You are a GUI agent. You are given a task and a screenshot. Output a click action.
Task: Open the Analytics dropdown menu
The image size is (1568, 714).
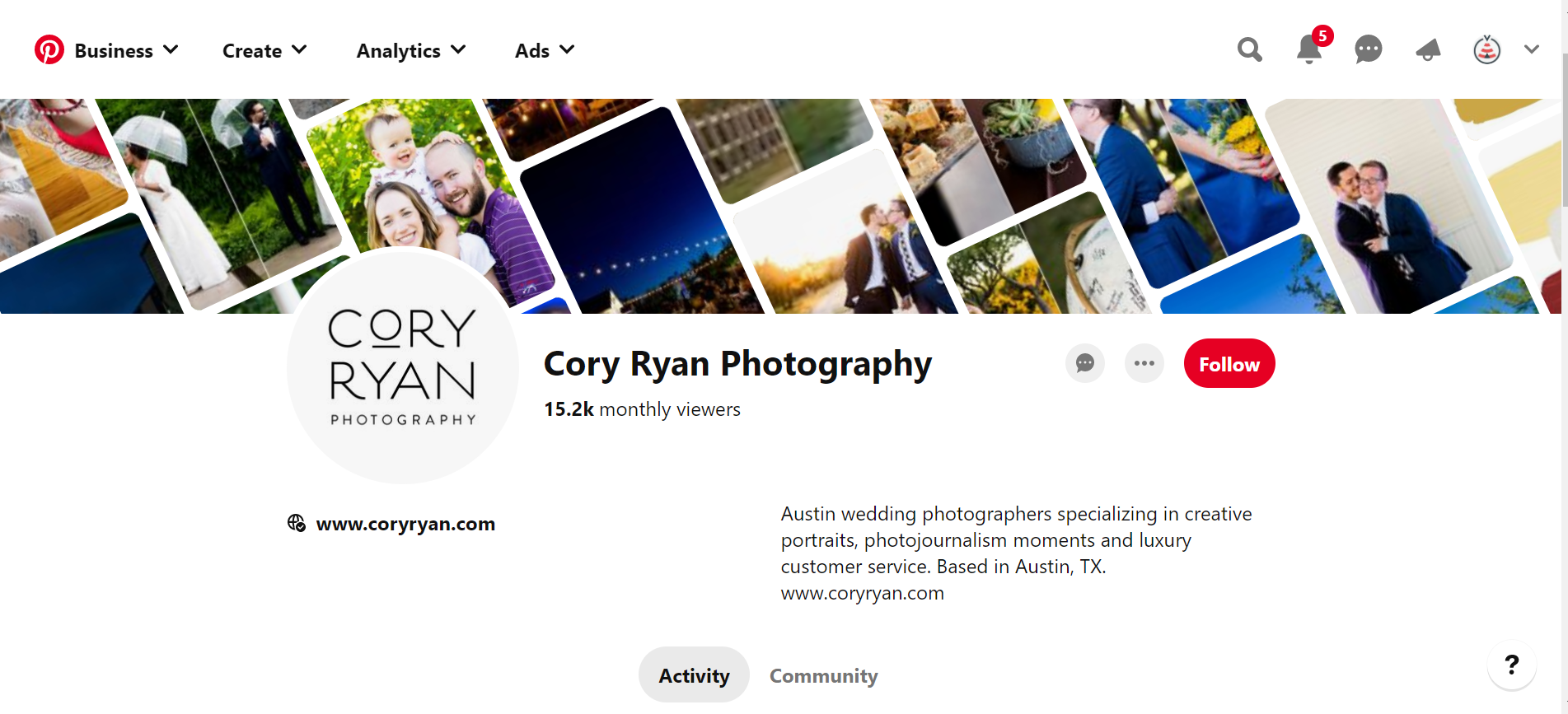click(410, 50)
